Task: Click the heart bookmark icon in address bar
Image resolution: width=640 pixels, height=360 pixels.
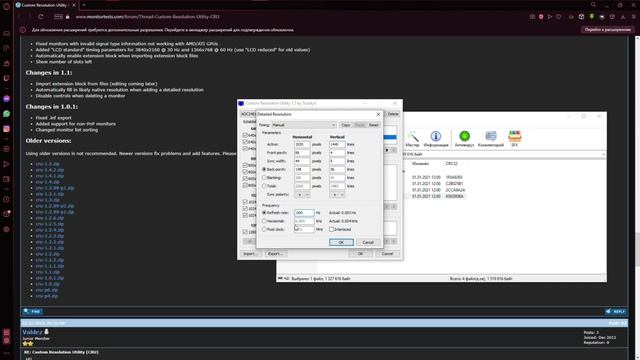Action: coord(558,17)
